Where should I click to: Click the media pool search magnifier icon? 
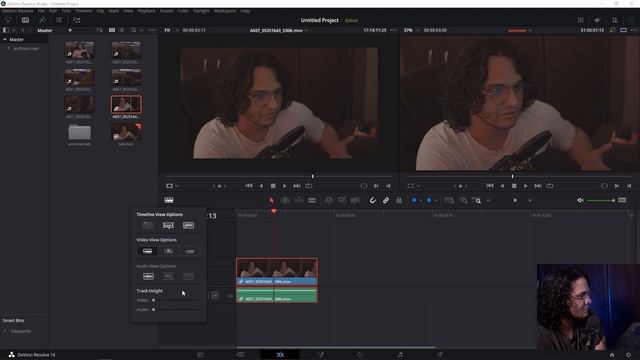[x=133, y=30]
